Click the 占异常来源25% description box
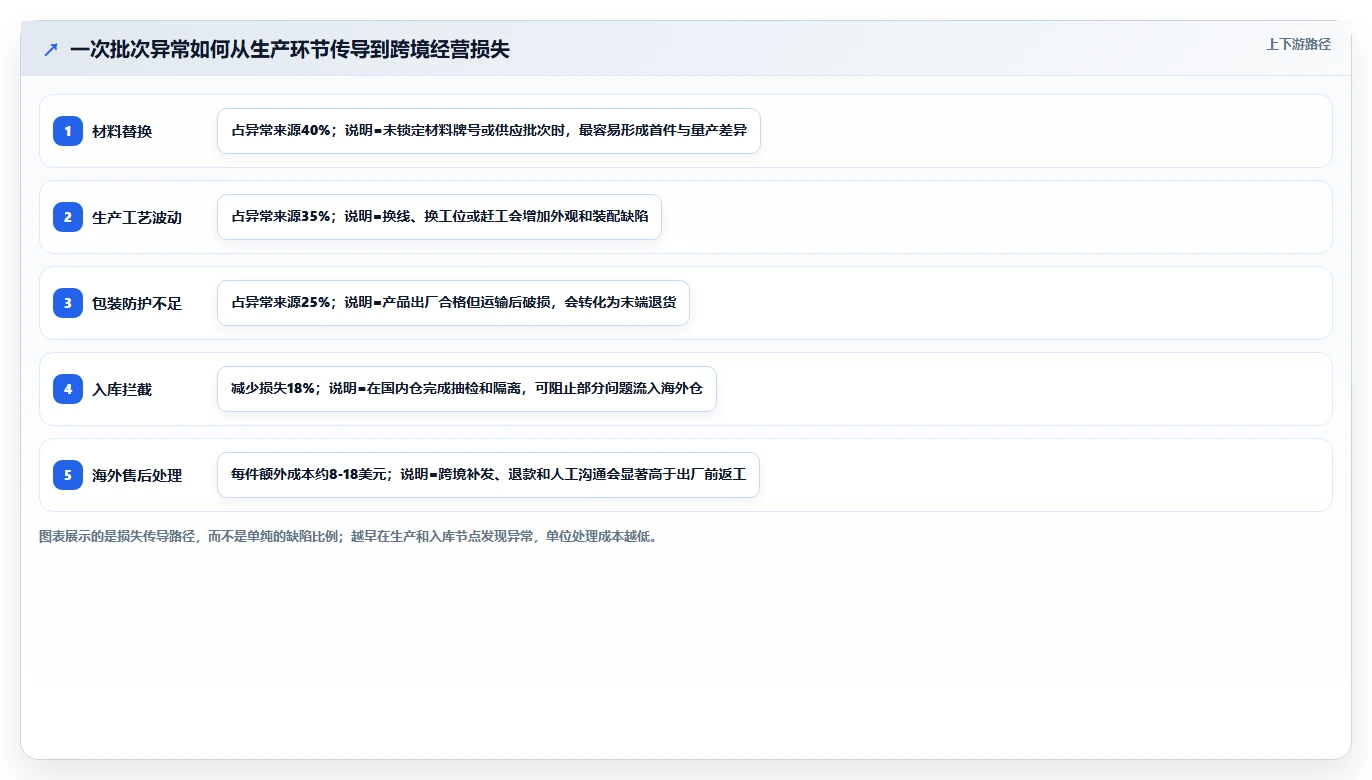The width and height of the screenshot is (1372, 780). (x=453, y=303)
